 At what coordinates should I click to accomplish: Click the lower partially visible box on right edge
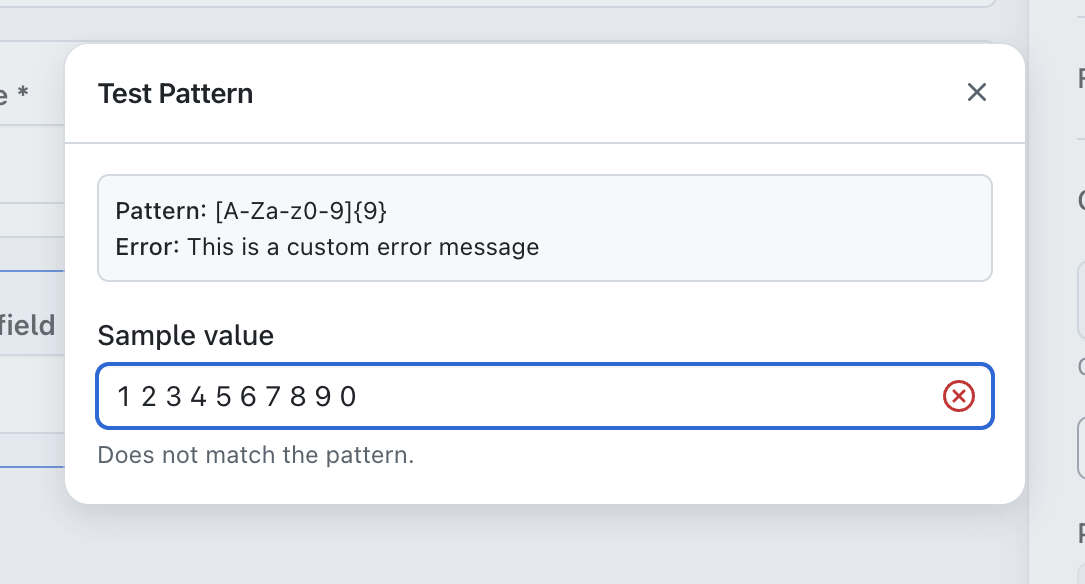(x=1080, y=447)
